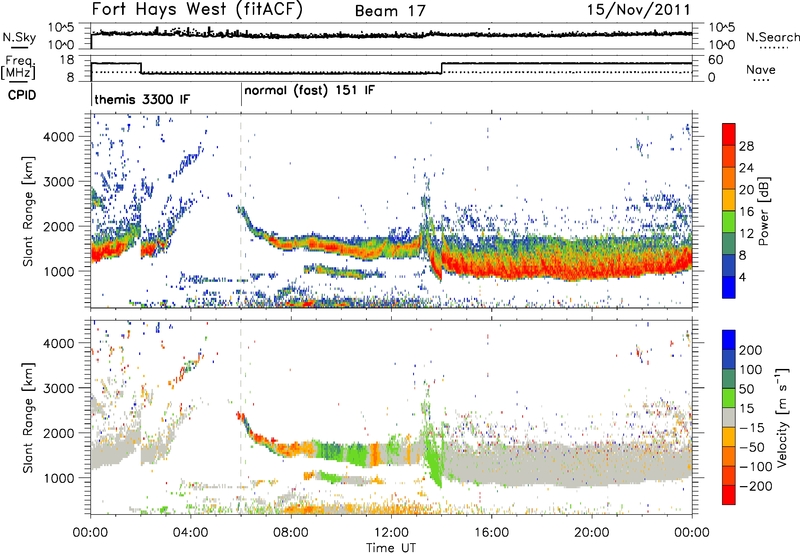
Task: Click the green velocity burst near 13:30 UT
Action: [434, 454]
